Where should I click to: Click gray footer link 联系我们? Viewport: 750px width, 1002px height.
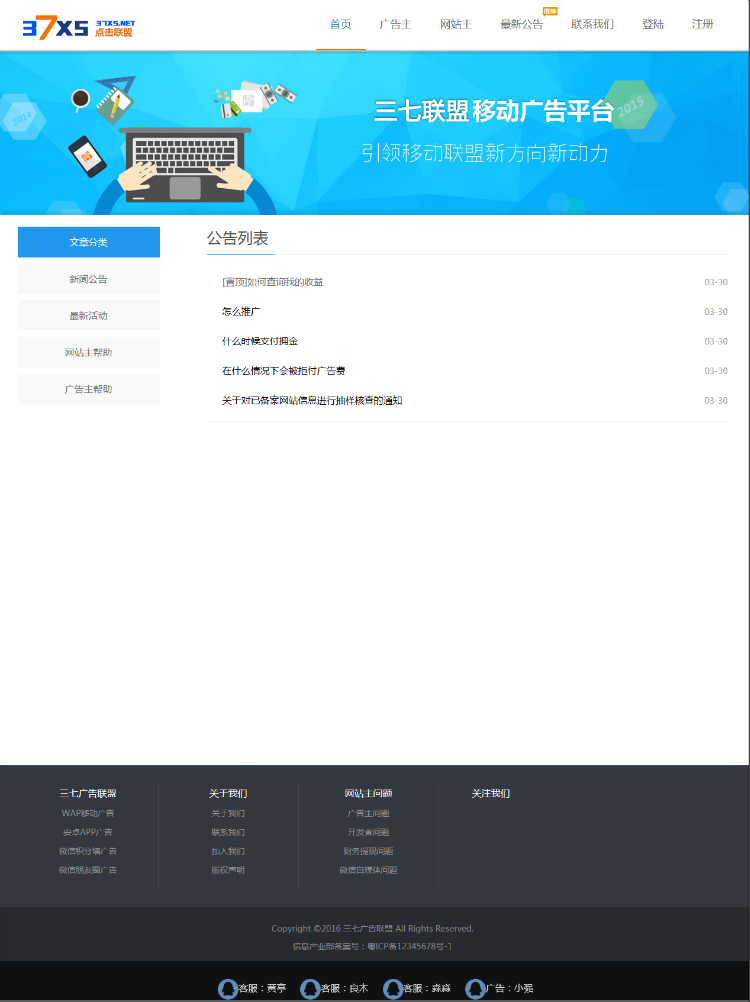click(228, 832)
